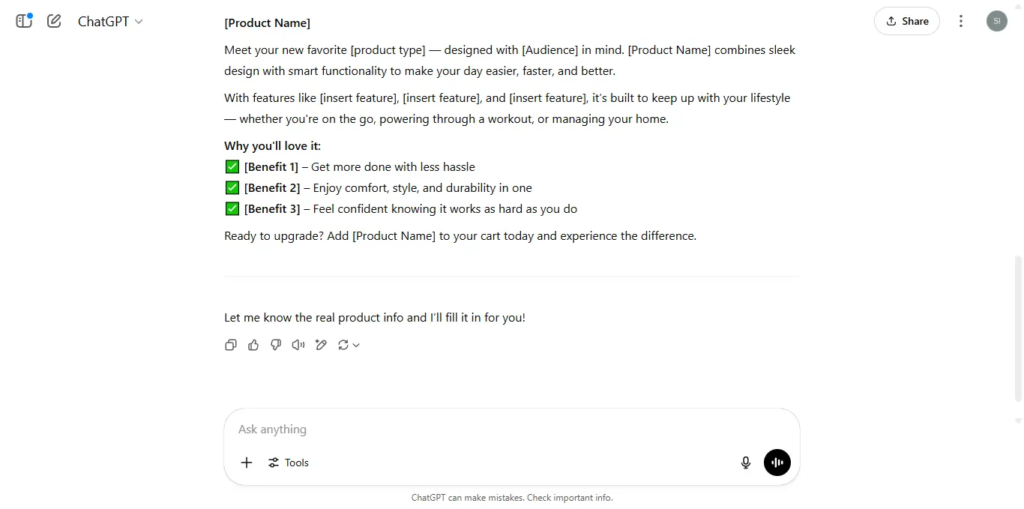Give the response a thumbs down
This screenshot has height=509, width=1024.
(276, 345)
